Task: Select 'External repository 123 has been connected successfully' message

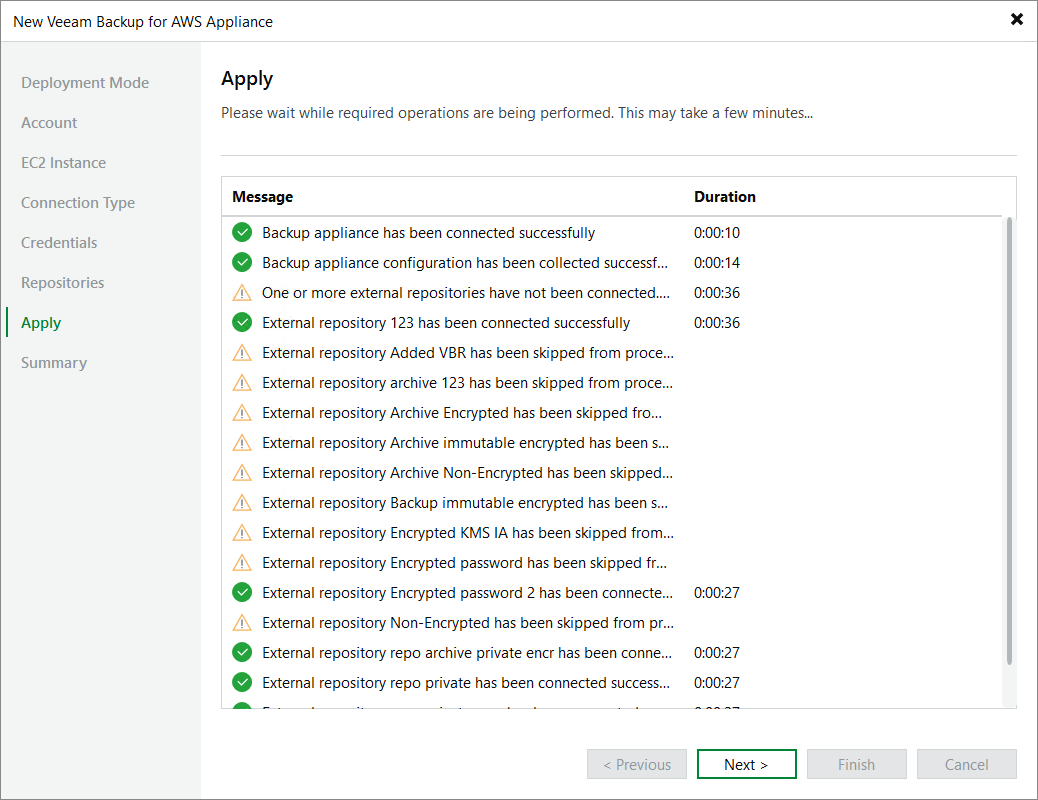Action: [446, 323]
